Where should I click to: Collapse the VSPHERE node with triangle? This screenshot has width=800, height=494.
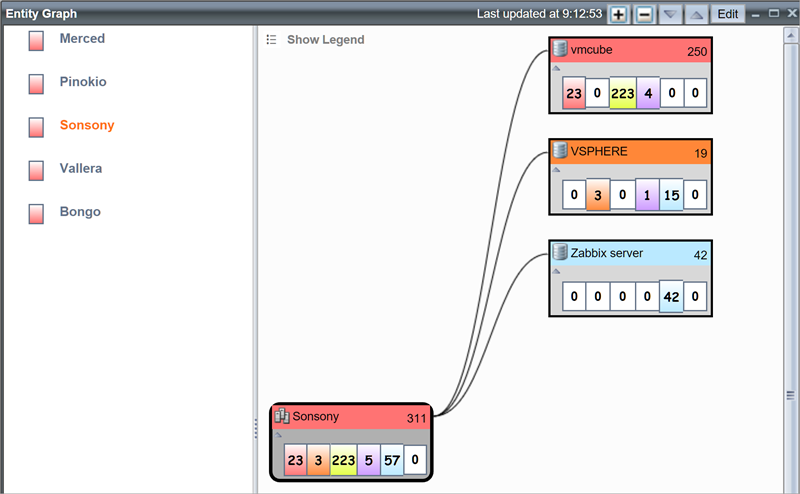tap(557, 170)
